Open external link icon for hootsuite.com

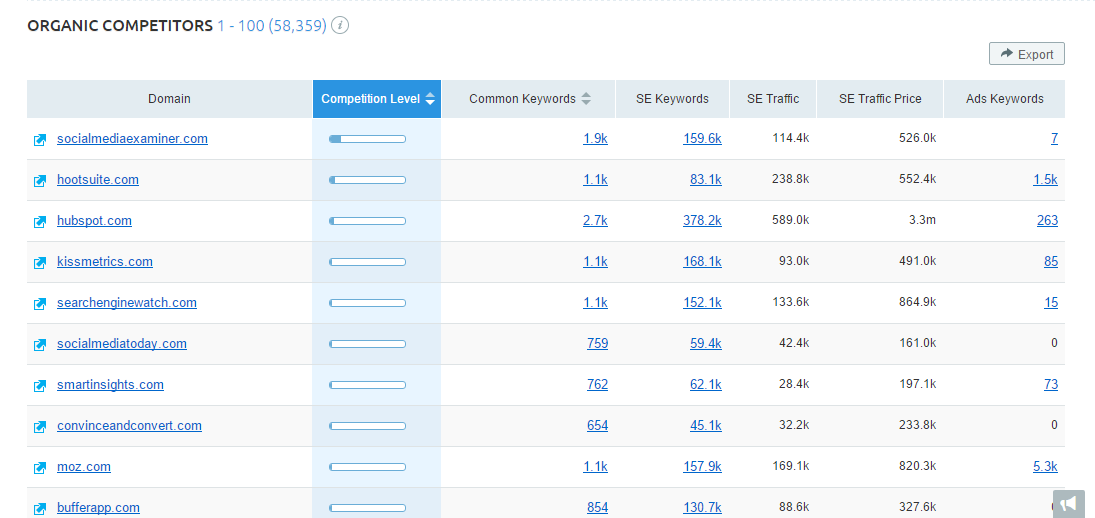pos(40,181)
